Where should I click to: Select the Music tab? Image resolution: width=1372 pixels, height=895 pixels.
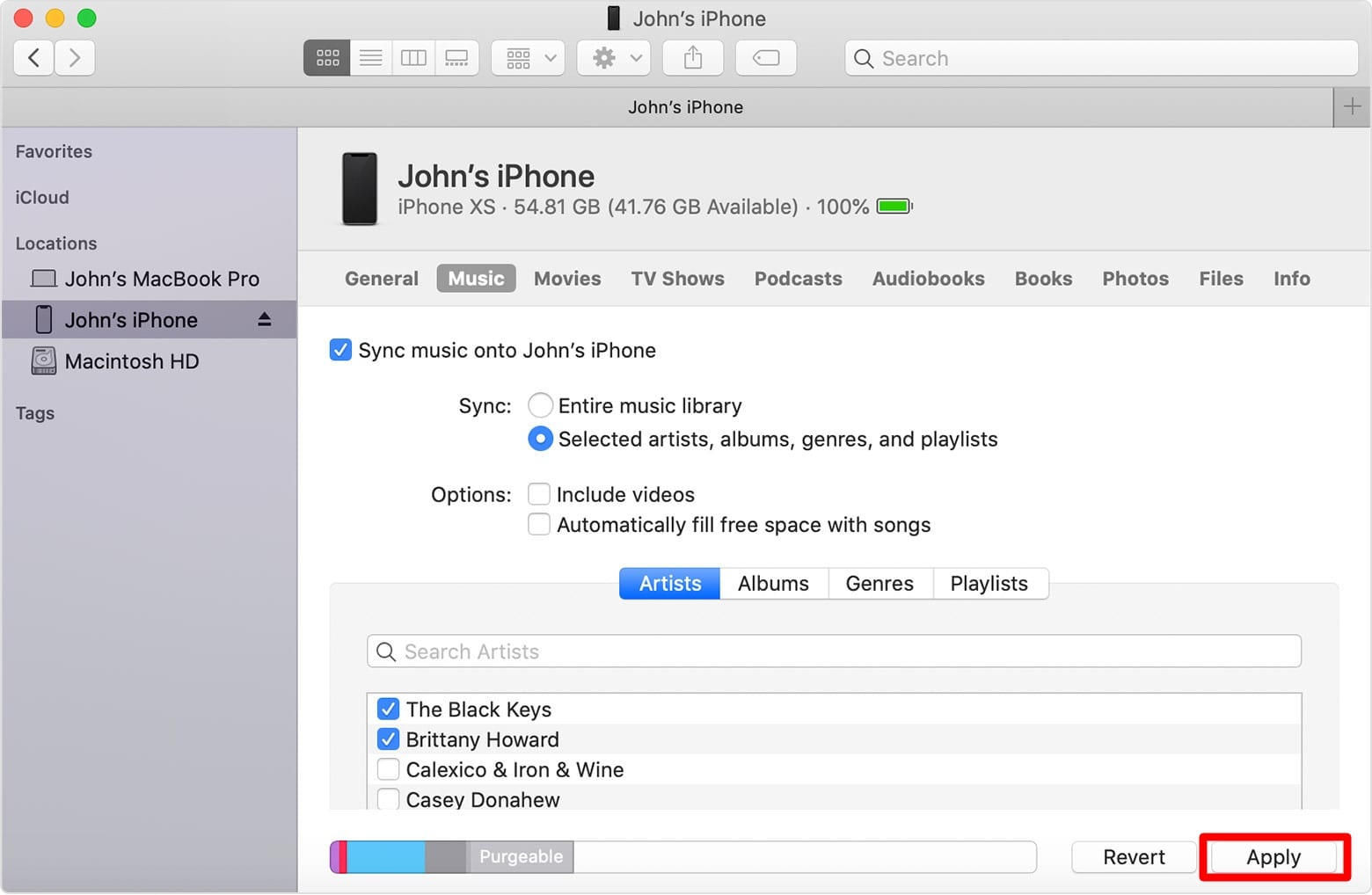coord(476,279)
